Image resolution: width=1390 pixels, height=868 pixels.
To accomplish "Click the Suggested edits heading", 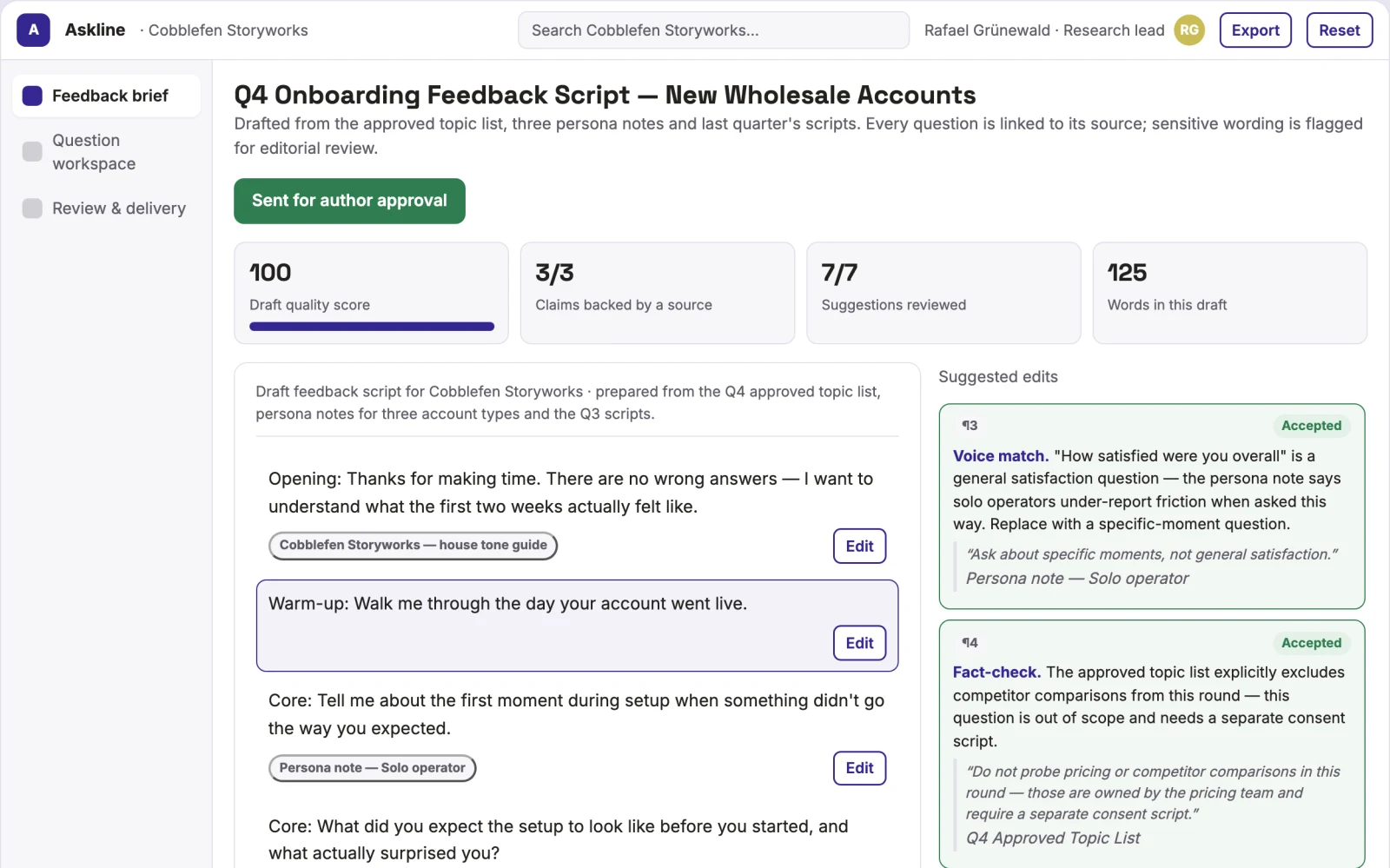I will [x=998, y=377].
